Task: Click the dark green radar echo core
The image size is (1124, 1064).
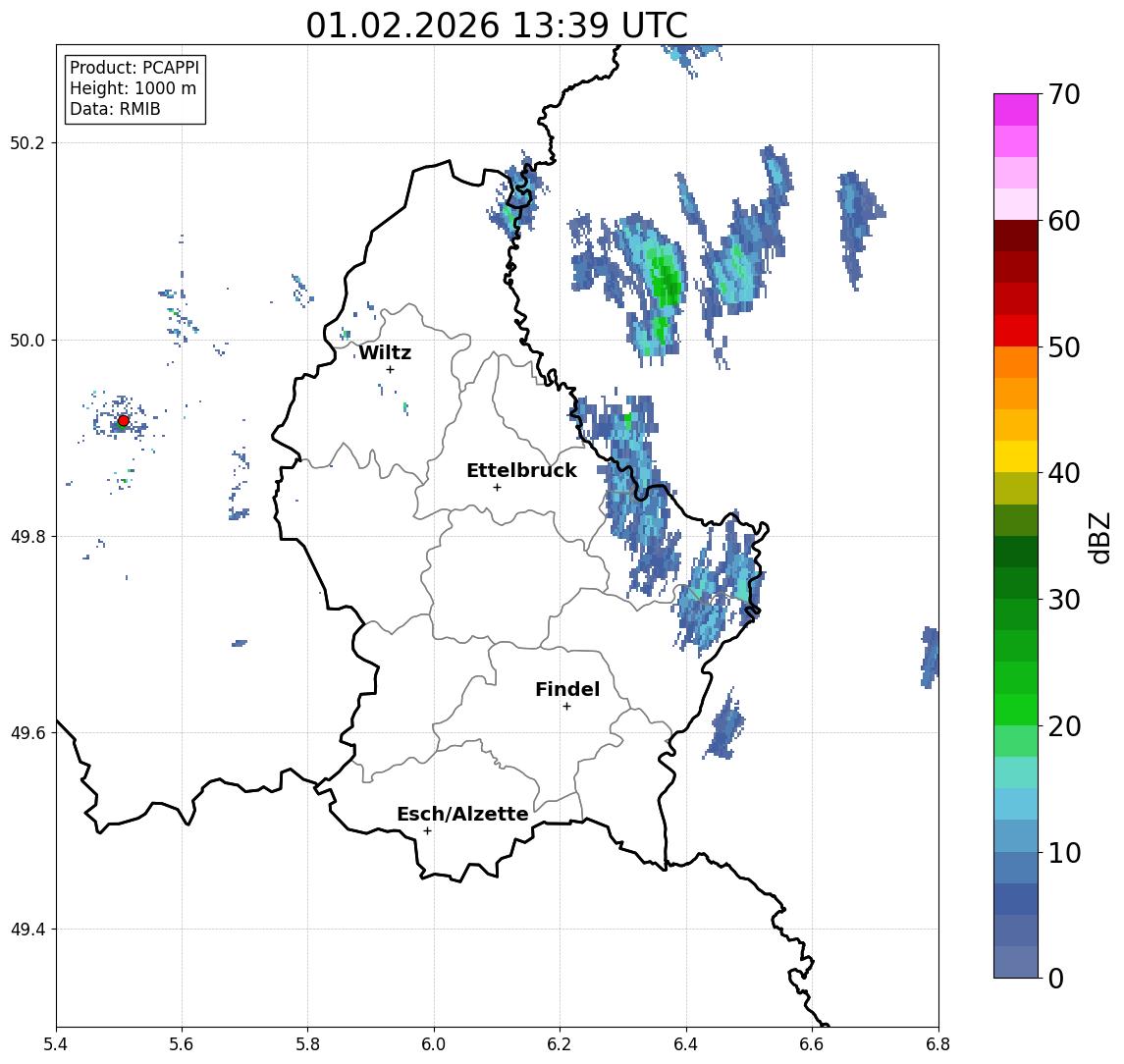Action: click(x=669, y=284)
